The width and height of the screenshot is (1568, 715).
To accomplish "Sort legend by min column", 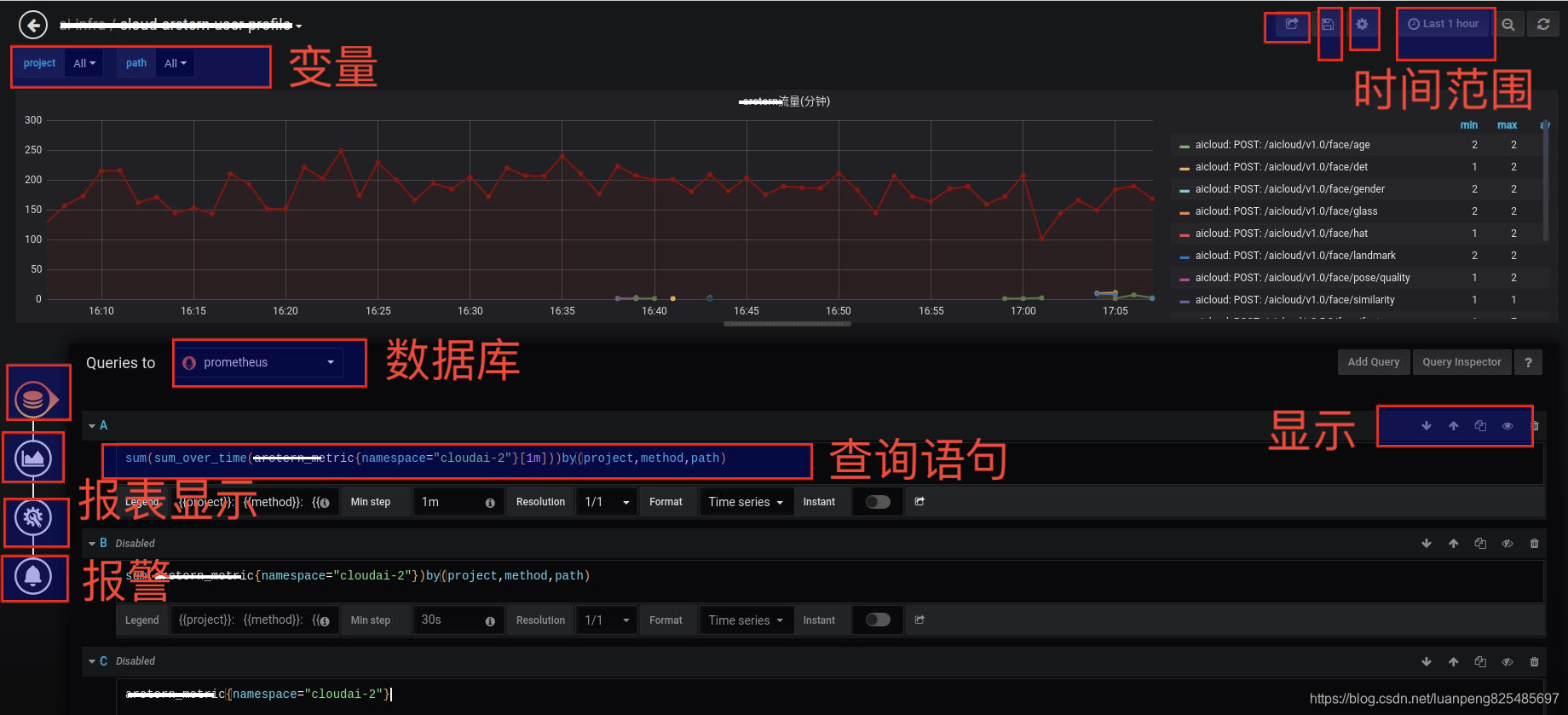I will tap(1468, 125).
